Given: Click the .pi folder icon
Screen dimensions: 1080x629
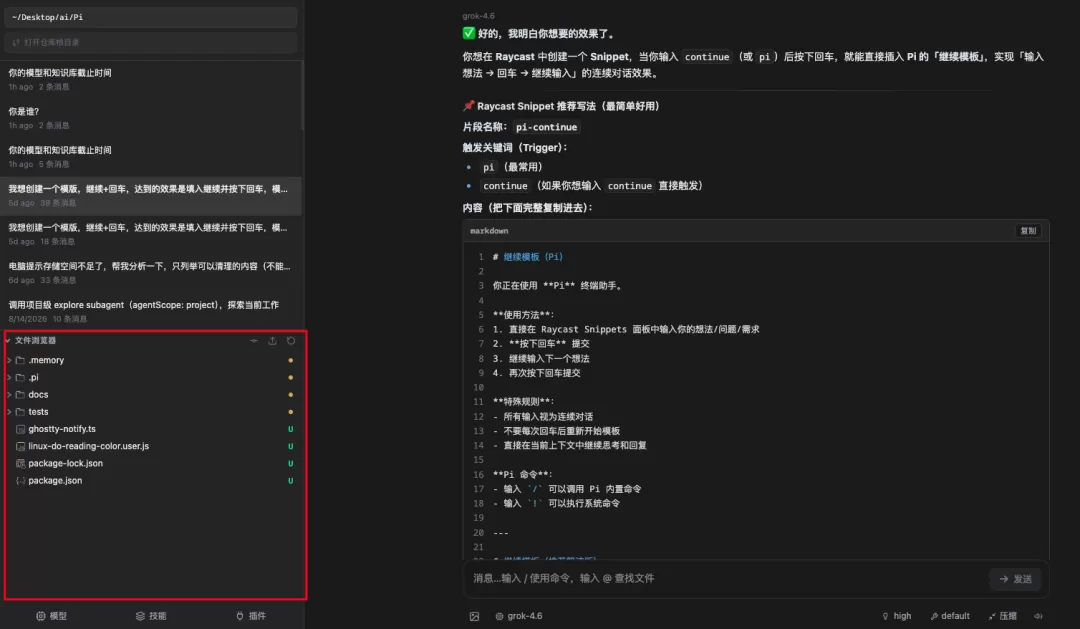Looking at the screenshot, I should click(x=20, y=378).
